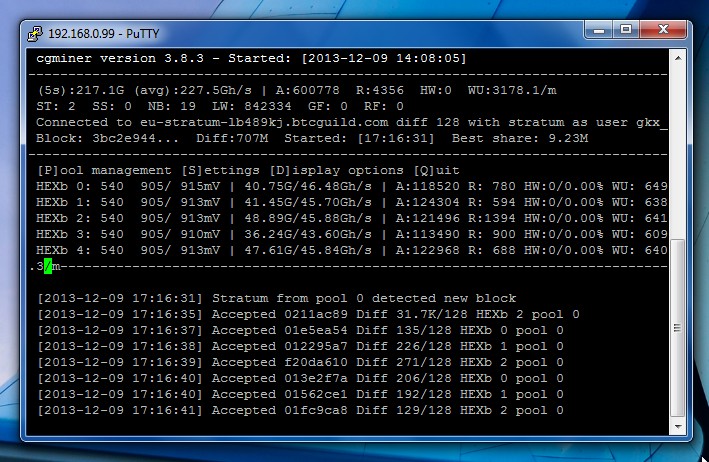Click the "Accepted 01fc9ca8" log entry
709x462 pixels.
click(x=279, y=410)
